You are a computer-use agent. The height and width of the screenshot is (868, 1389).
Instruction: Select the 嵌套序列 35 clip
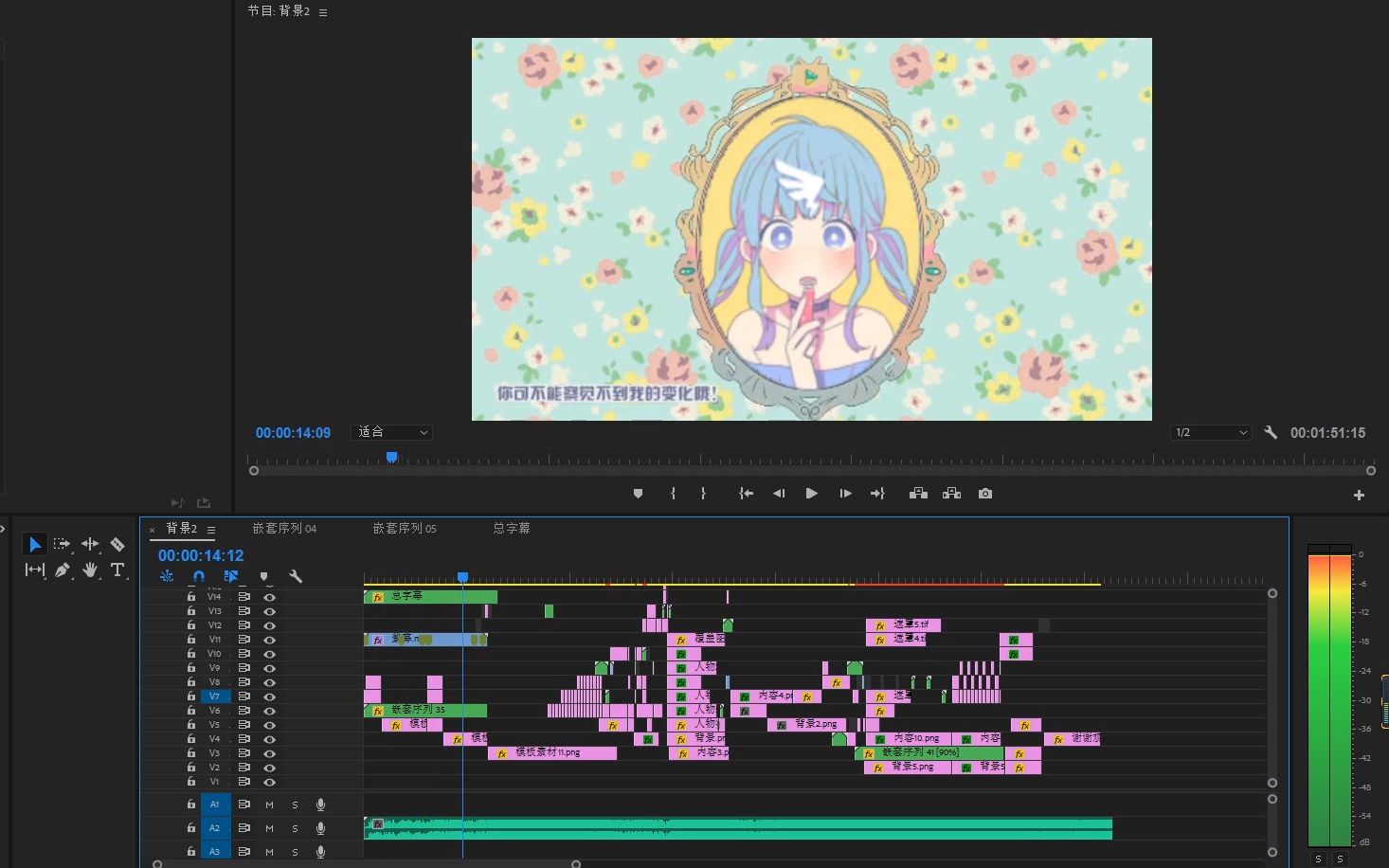click(x=425, y=711)
